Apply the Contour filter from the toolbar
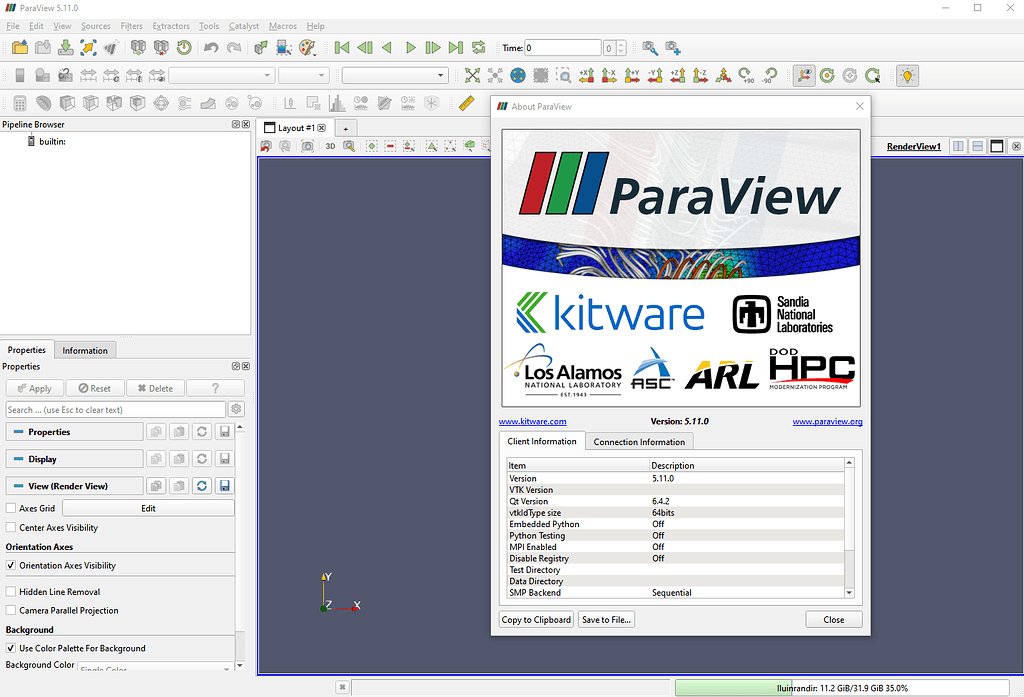 tap(42, 102)
